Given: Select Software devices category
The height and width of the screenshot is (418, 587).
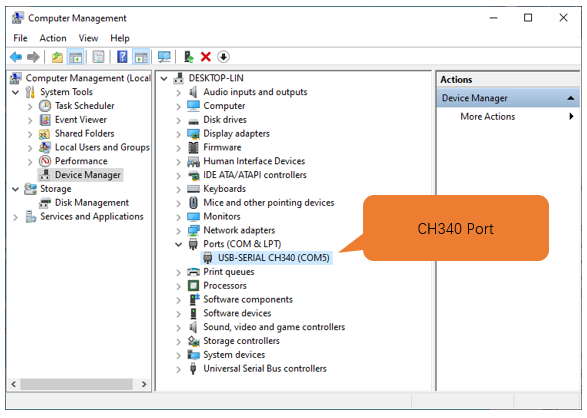Looking at the screenshot, I should point(237,314).
